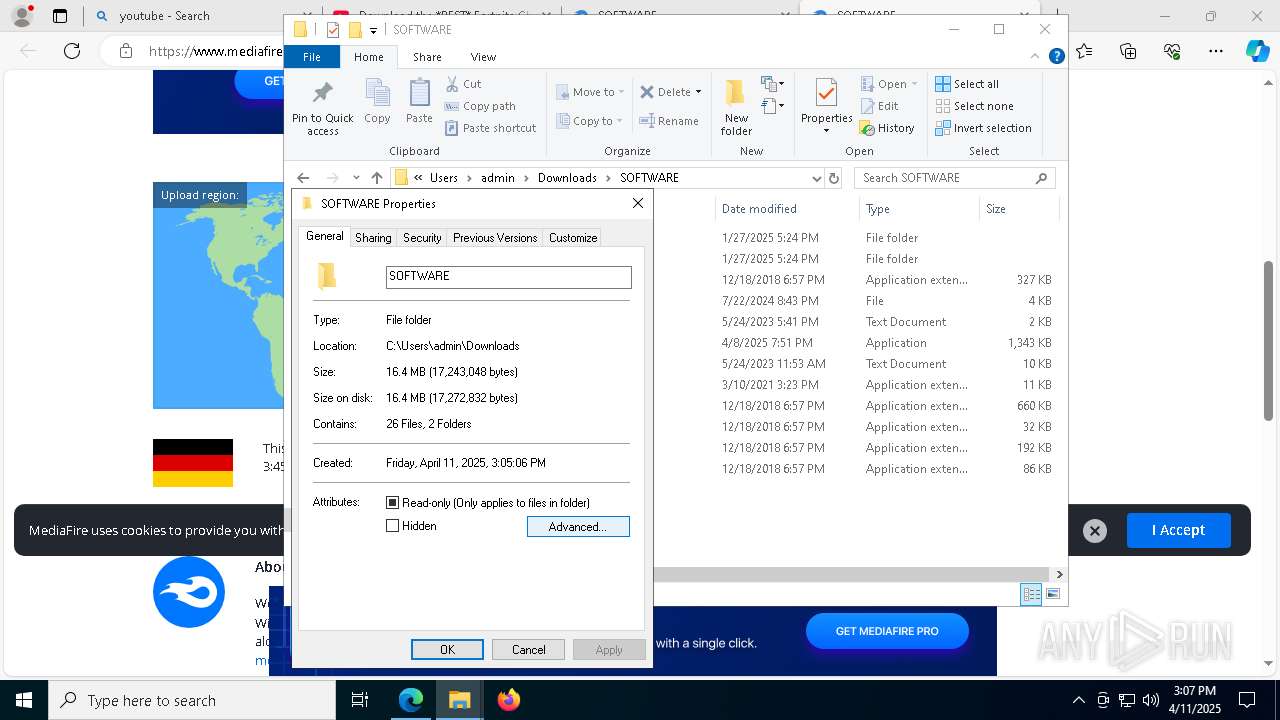Click the Copy ribbon icon
This screenshot has height=720, width=1280.
coord(377,102)
